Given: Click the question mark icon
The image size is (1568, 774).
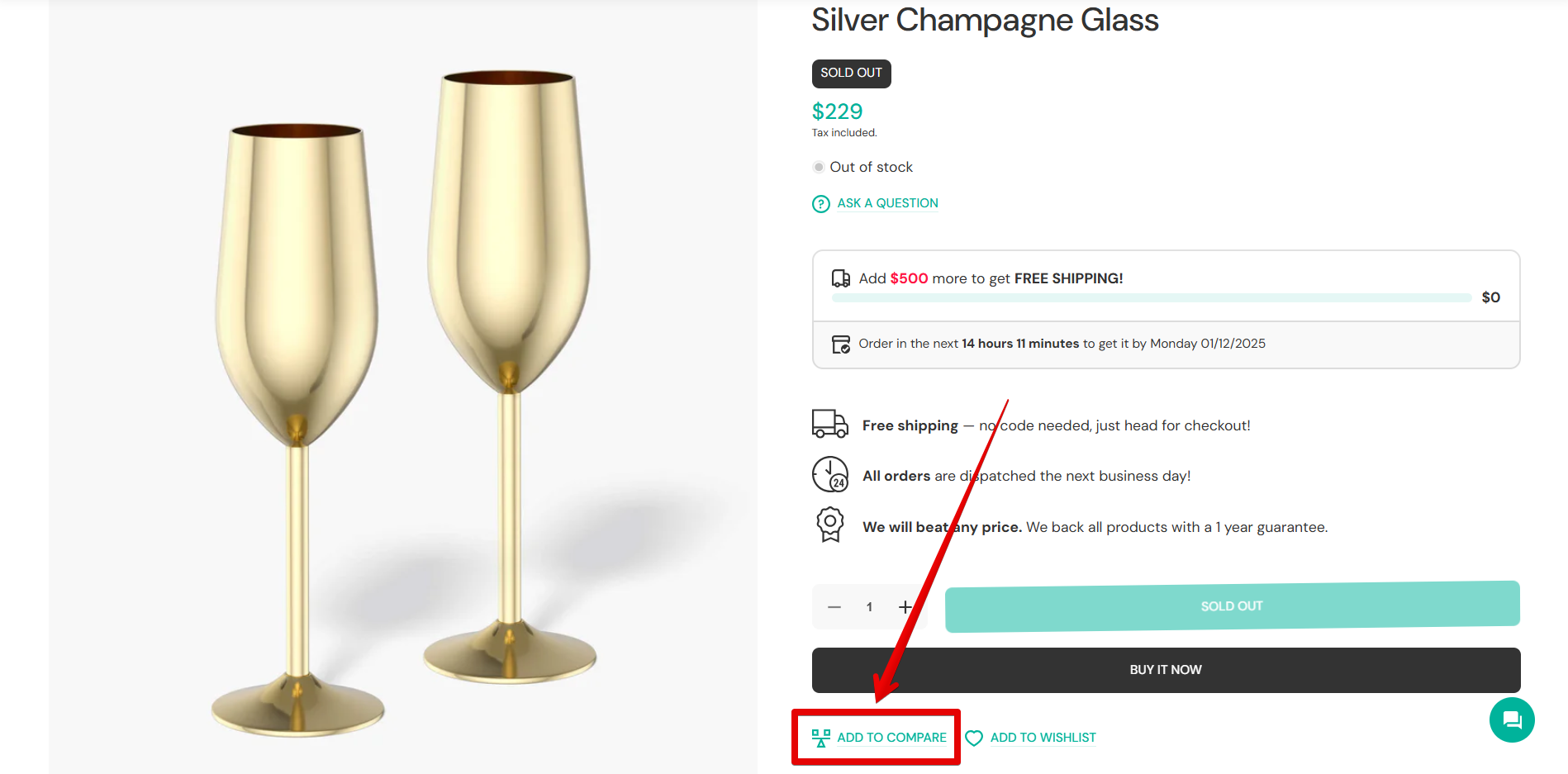Looking at the screenshot, I should (x=820, y=204).
